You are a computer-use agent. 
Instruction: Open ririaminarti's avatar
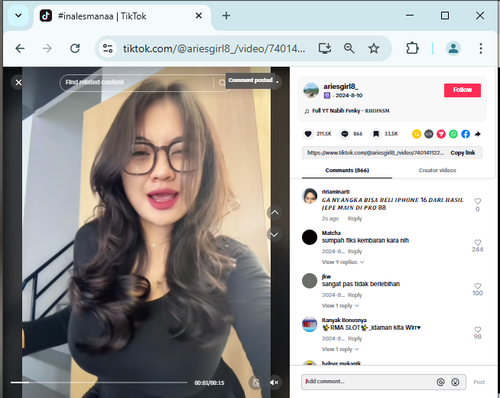309,196
